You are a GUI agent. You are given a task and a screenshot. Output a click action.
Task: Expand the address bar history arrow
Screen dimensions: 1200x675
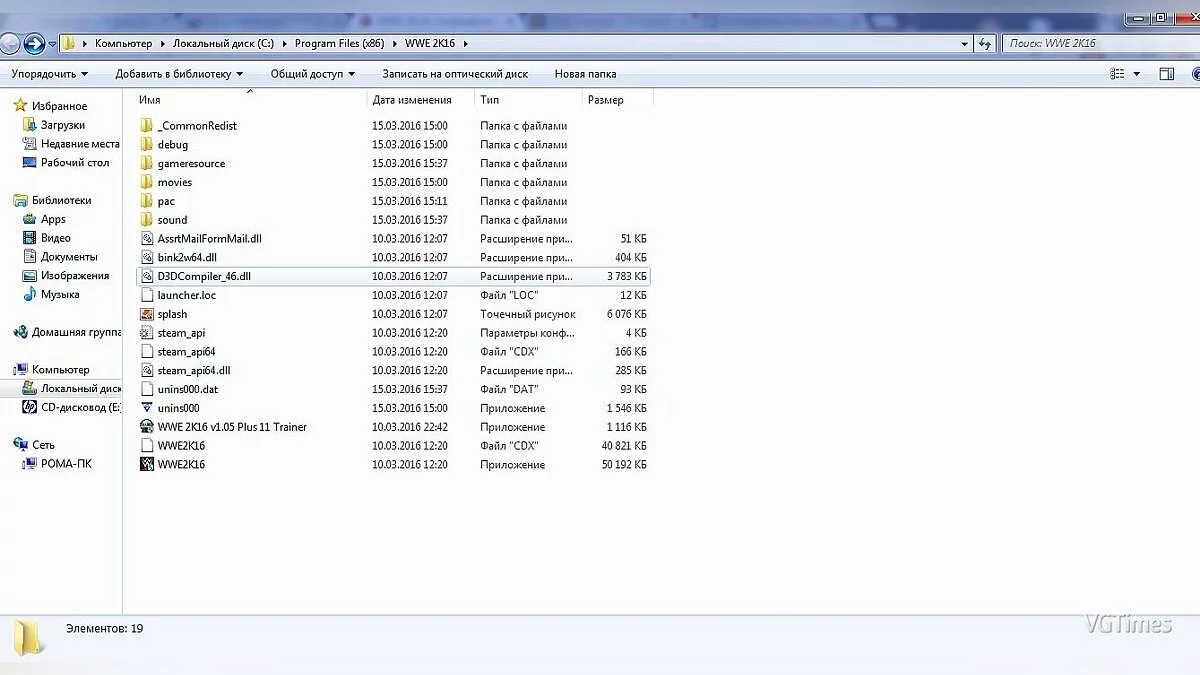click(964, 44)
